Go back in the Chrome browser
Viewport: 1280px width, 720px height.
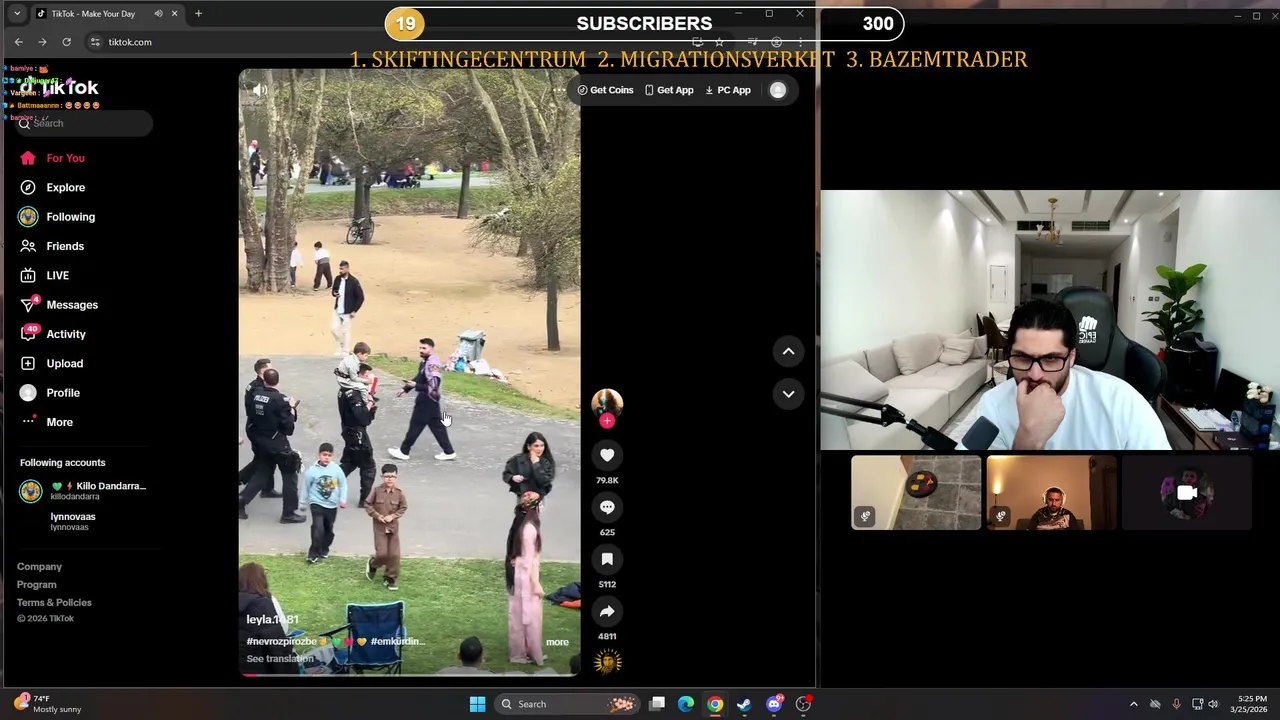click(18, 42)
